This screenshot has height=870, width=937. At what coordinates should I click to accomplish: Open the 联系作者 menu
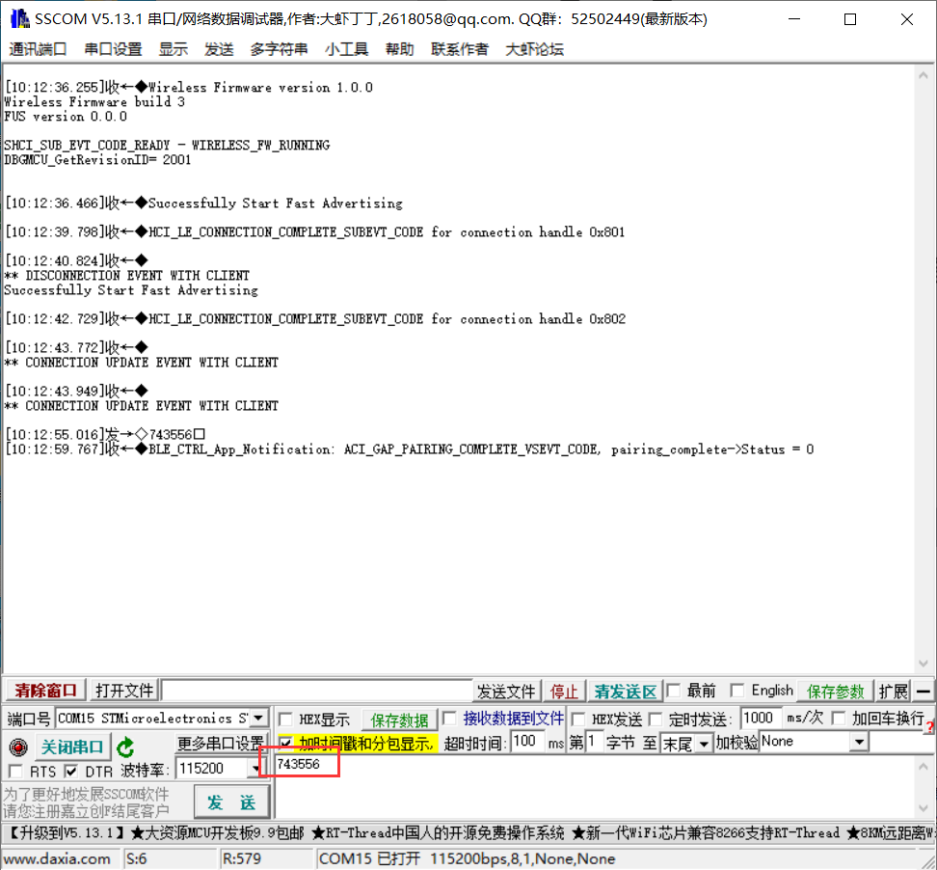(x=459, y=49)
